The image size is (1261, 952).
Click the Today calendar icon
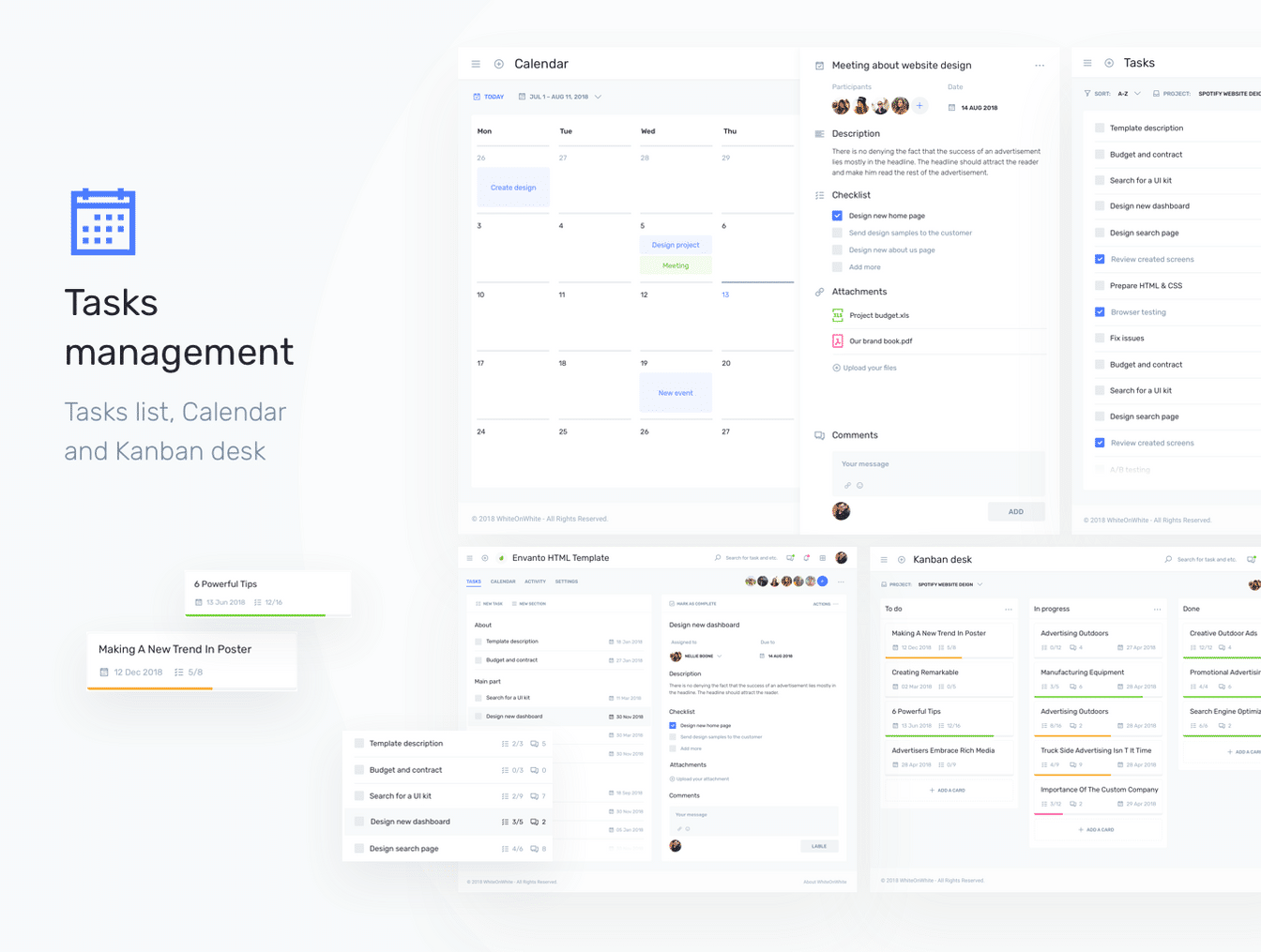(477, 97)
